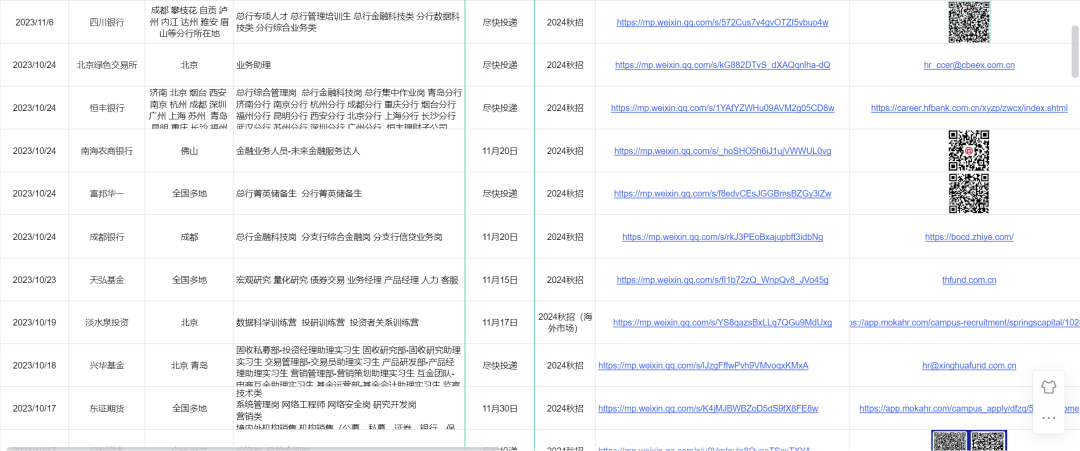This screenshot has width=1080, height=451.
Task: Open the 四川银行 mp.weixin.qq.com link
Action: pyautogui.click(x=723, y=22)
